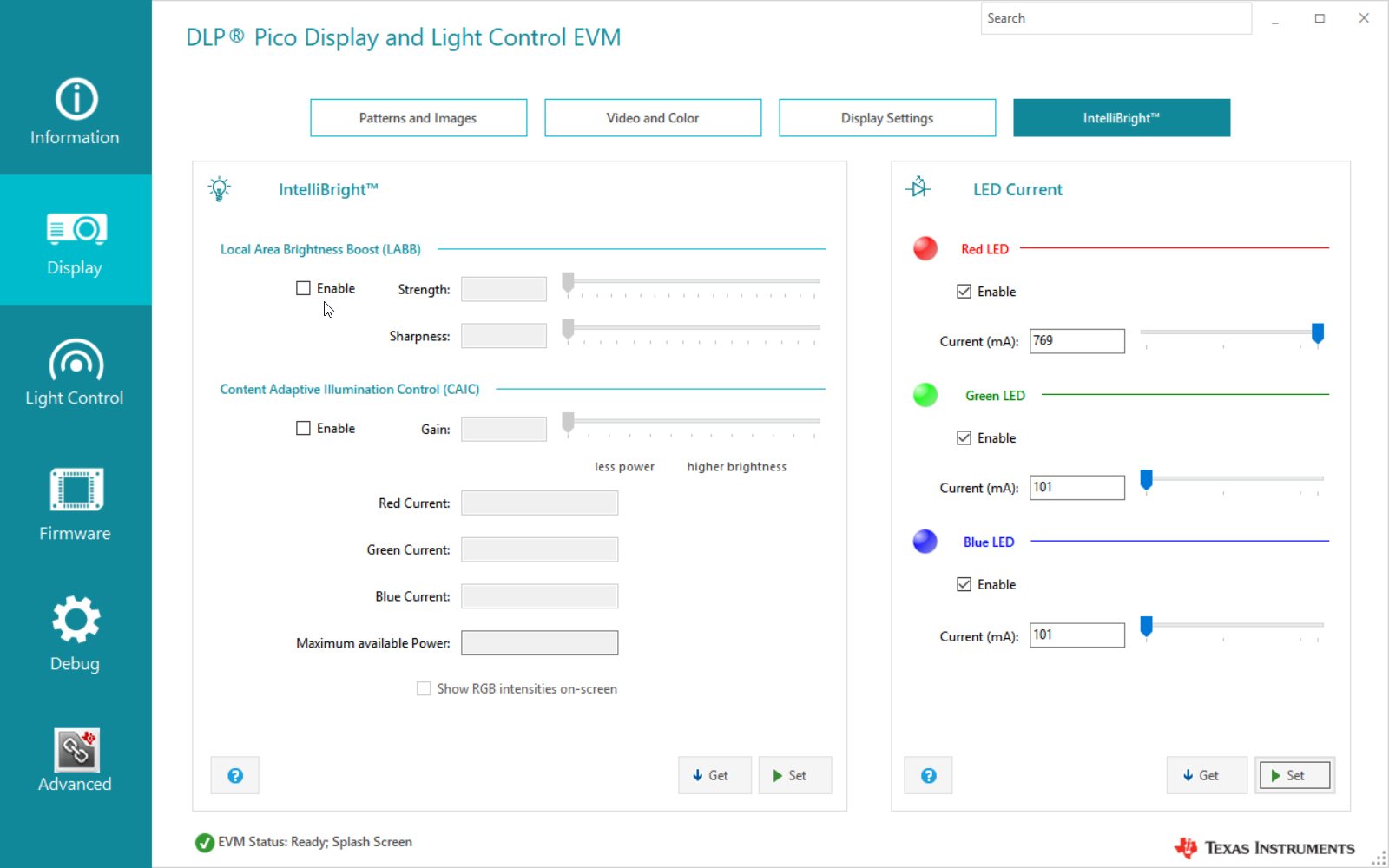Screen dimensions: 1389x868
Task: Open the Light Control panel
Action: [x=75, y=372]
